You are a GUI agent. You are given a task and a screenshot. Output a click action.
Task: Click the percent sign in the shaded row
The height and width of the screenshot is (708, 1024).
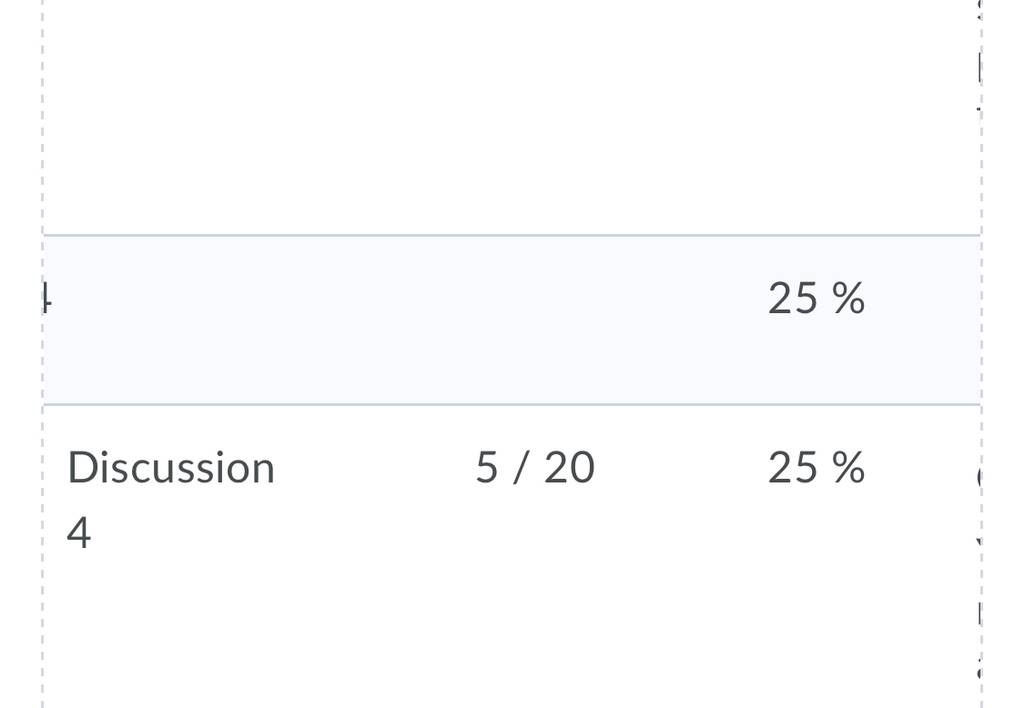(x=848, y=298)
